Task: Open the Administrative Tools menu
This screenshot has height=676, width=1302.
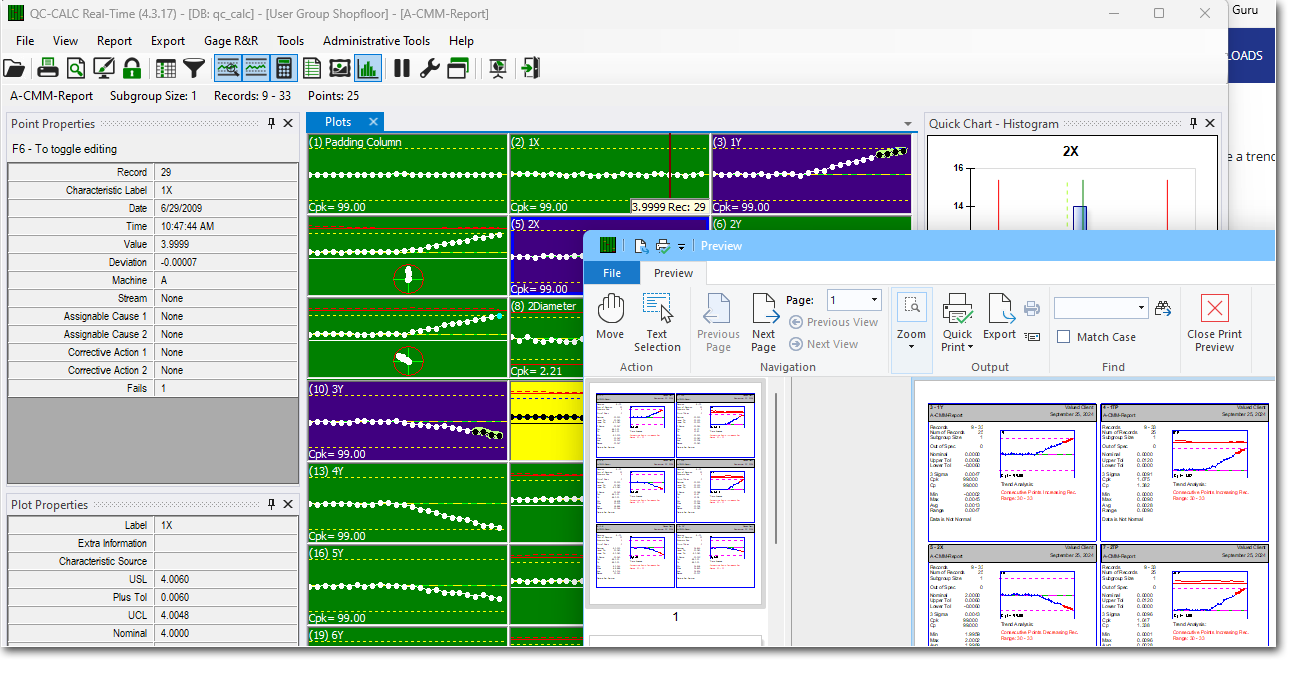Action: click(377, 41)
